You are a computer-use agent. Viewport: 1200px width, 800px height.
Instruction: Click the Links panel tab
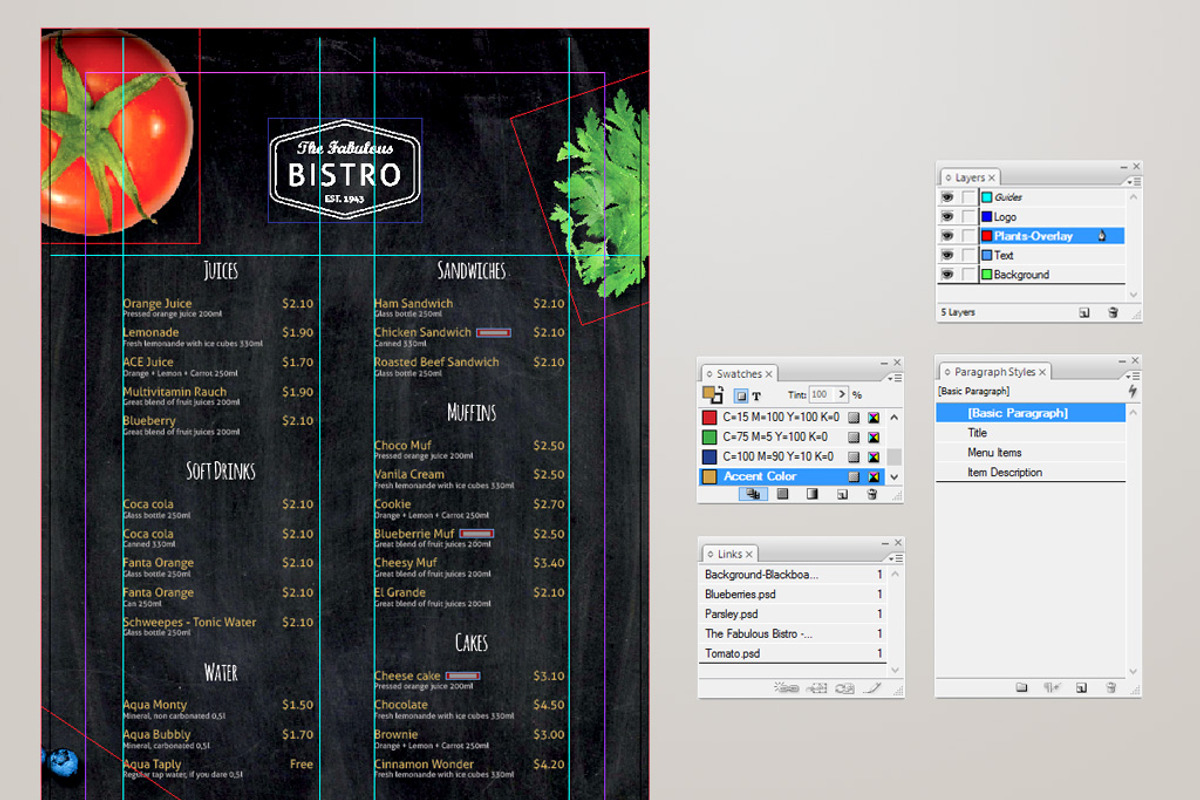(x=729, y=554)
